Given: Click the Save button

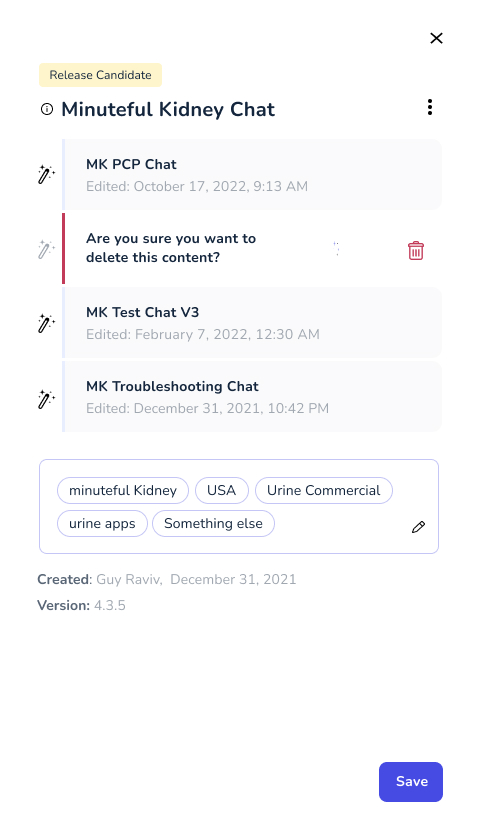Looking at the screenshot, I should click(411, 781).
